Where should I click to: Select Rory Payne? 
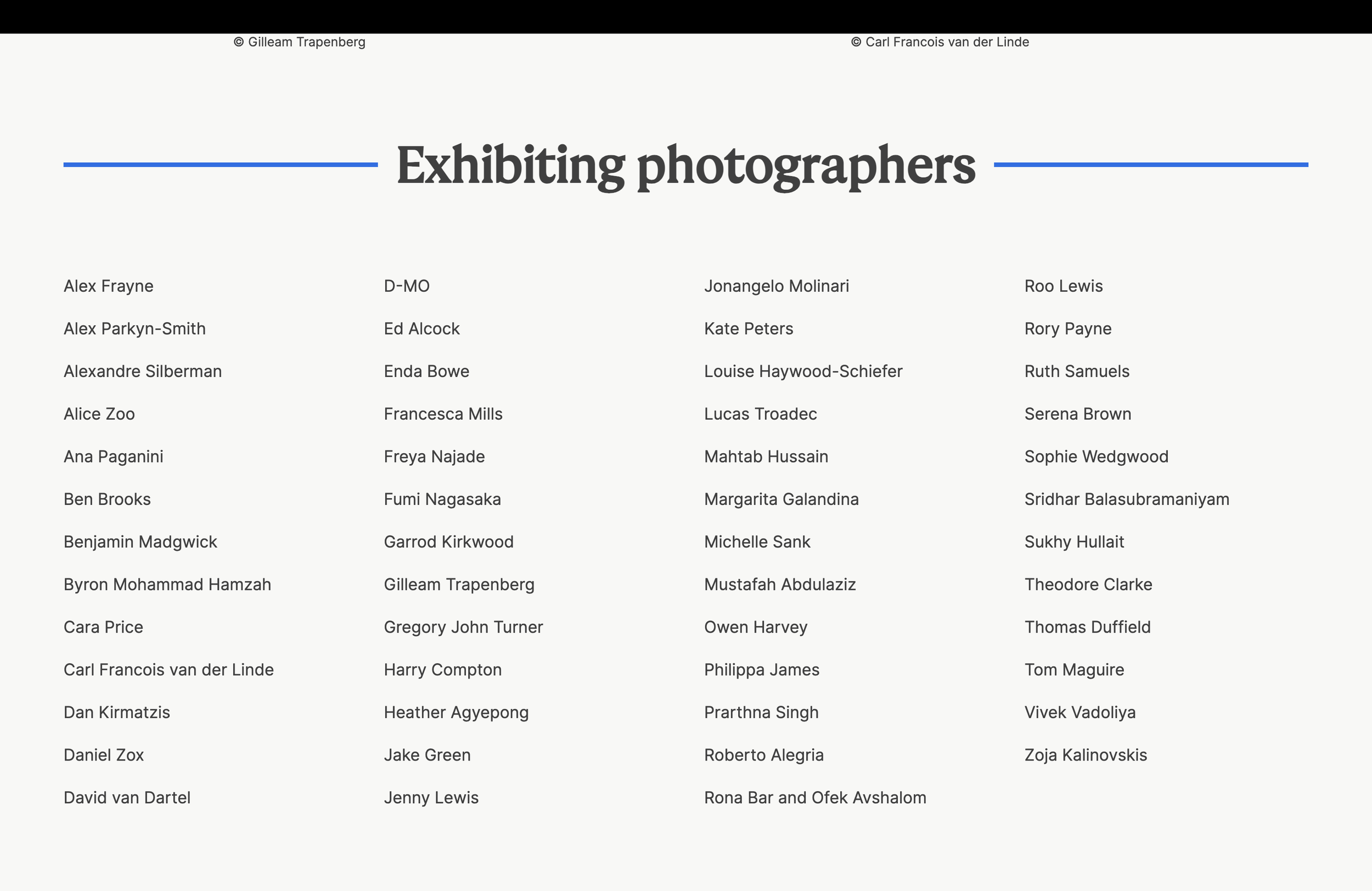[1067, 329]
